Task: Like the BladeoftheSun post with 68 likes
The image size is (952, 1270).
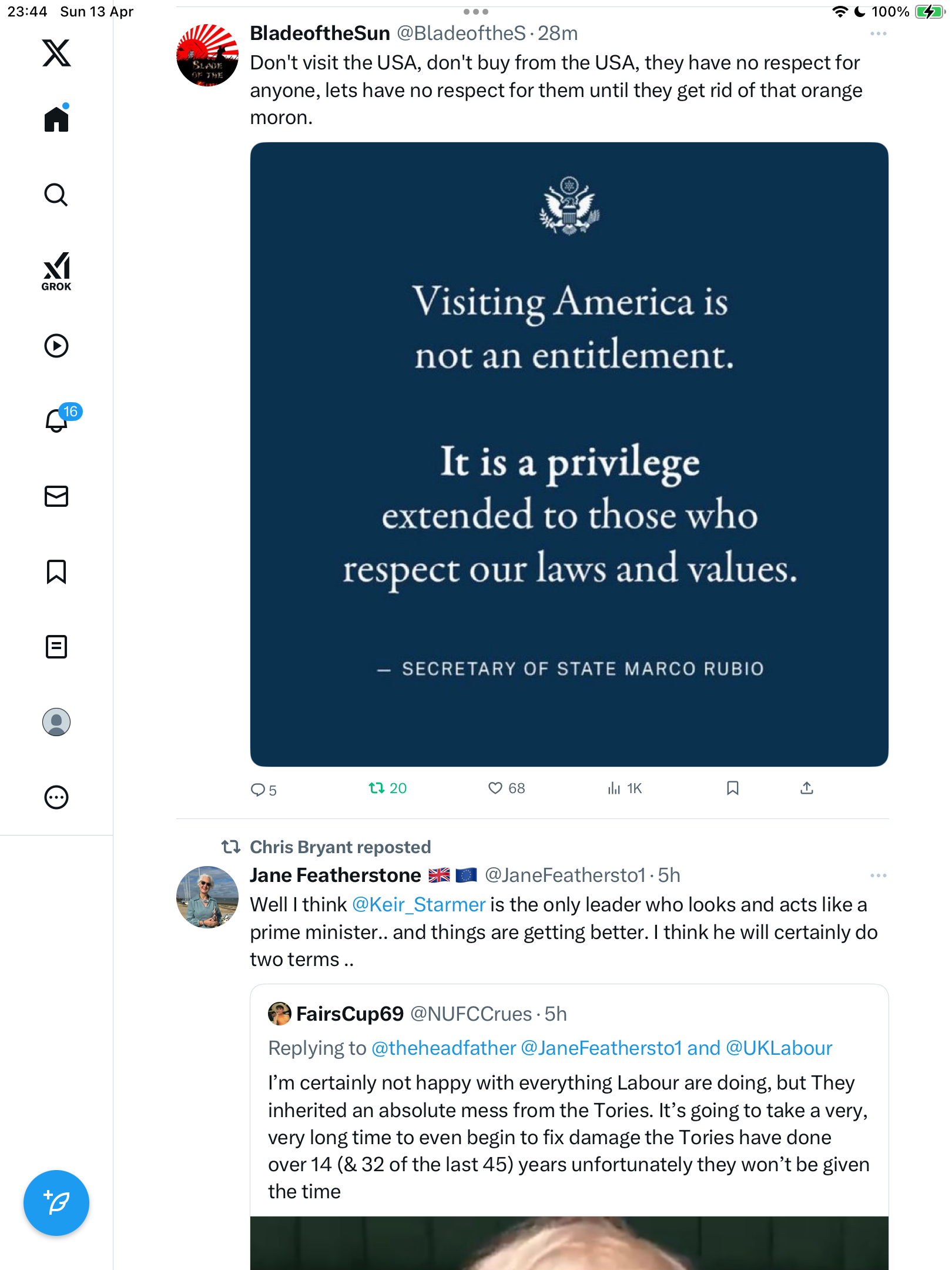Action: (x=507, y=788)
